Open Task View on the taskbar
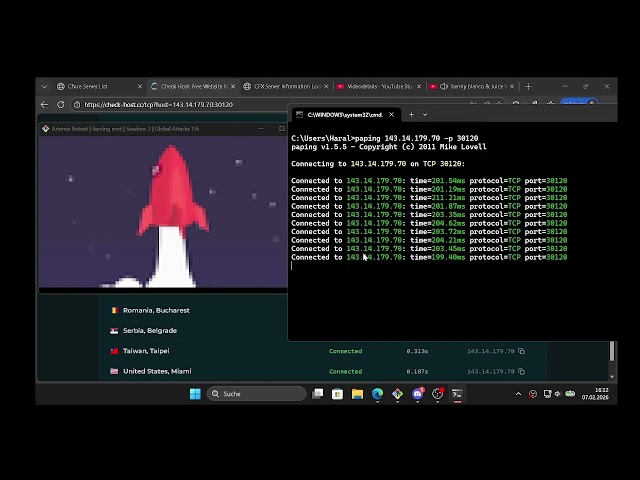The width and height of the screenshot is (640, 480). tap(318, 394)
